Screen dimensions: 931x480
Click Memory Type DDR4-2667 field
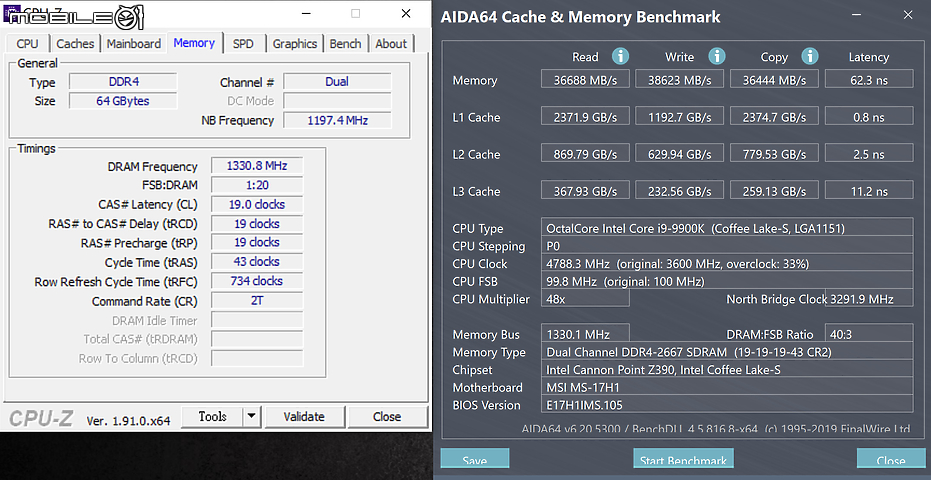(x=727, y=352)
